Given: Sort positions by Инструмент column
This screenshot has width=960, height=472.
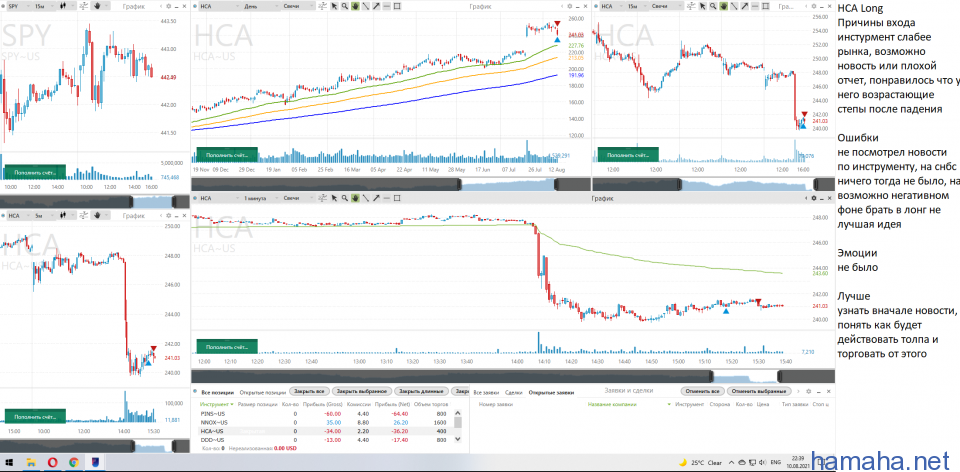Looking at the screenshot, I should point(217,404).
